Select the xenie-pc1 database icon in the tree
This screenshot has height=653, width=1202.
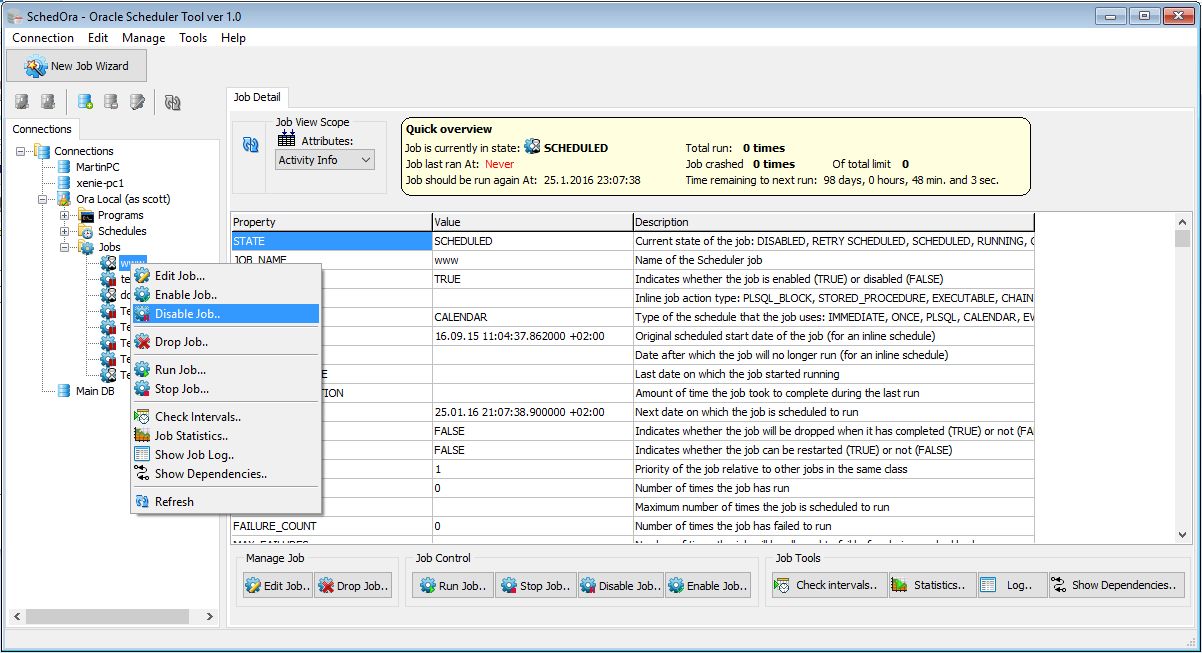[x=64, y=183]
